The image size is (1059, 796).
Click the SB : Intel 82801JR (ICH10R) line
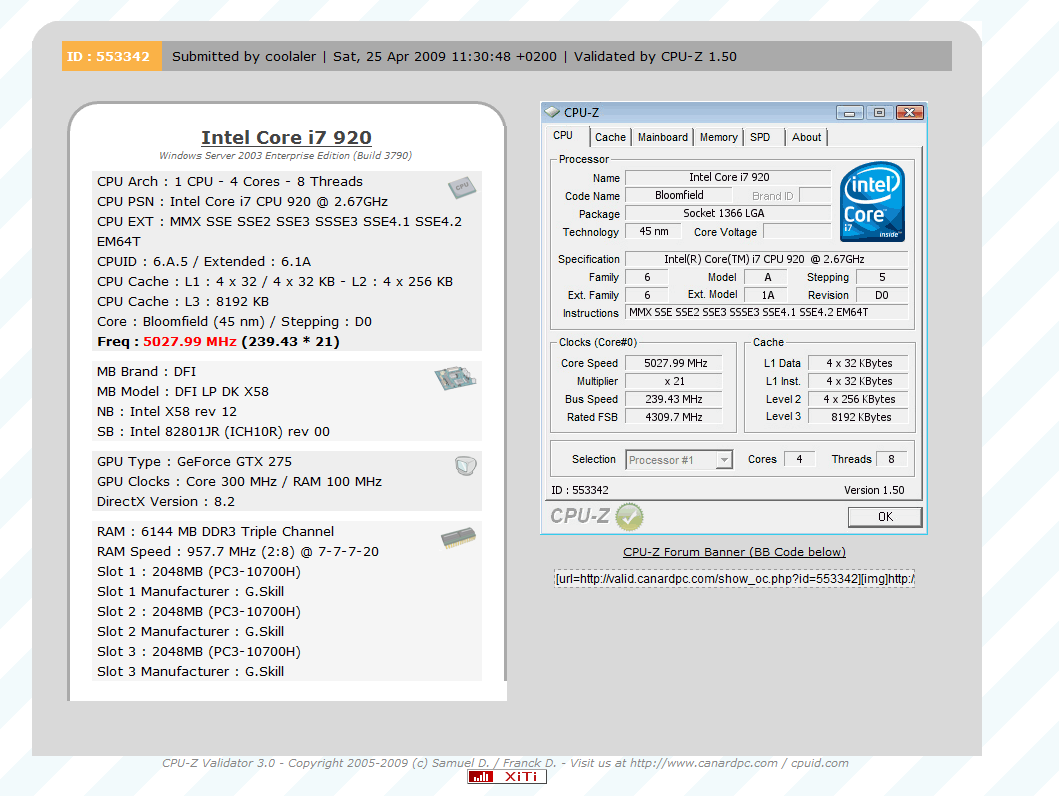213,431
